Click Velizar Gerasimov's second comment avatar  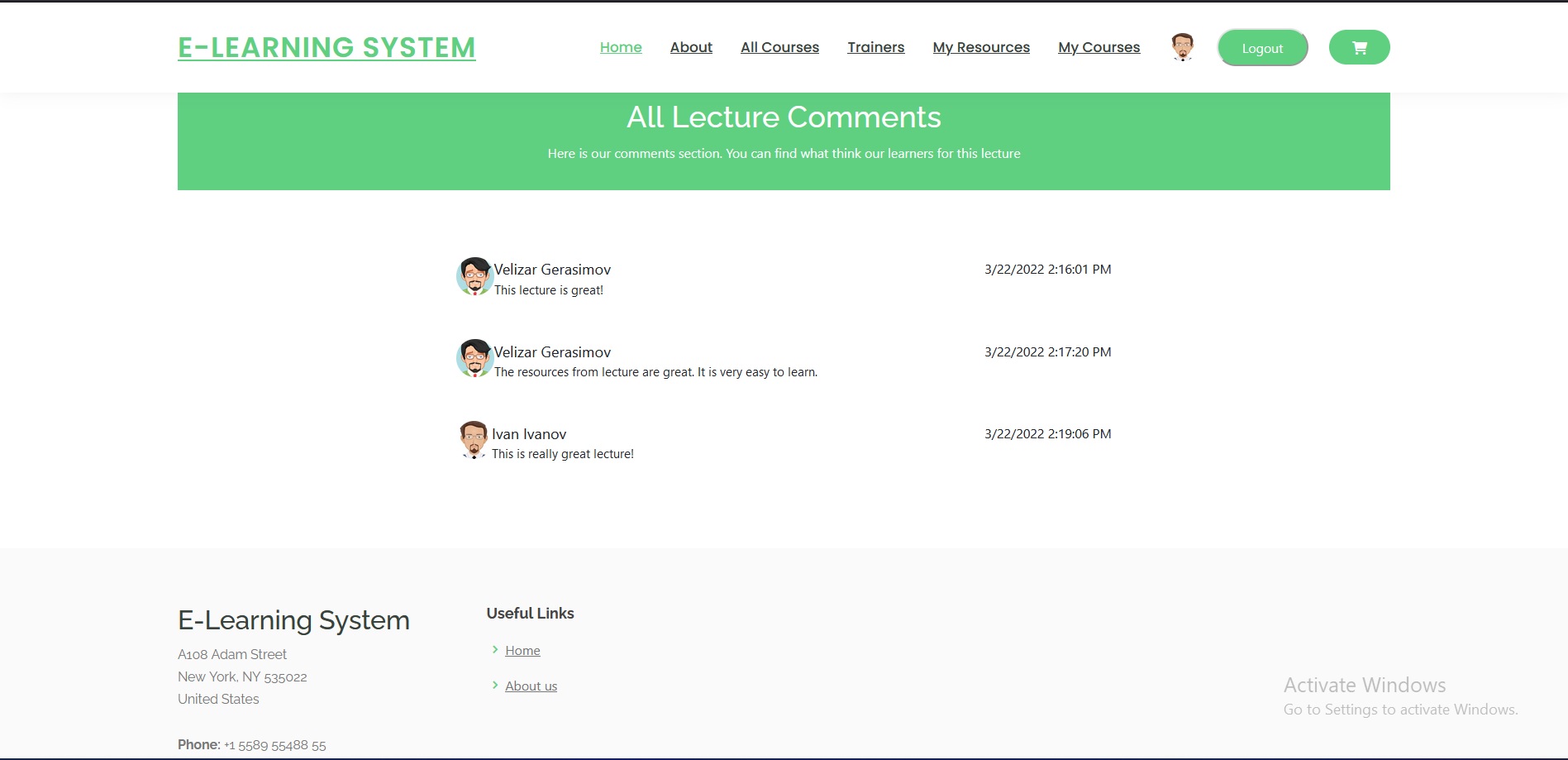[474, 358]
